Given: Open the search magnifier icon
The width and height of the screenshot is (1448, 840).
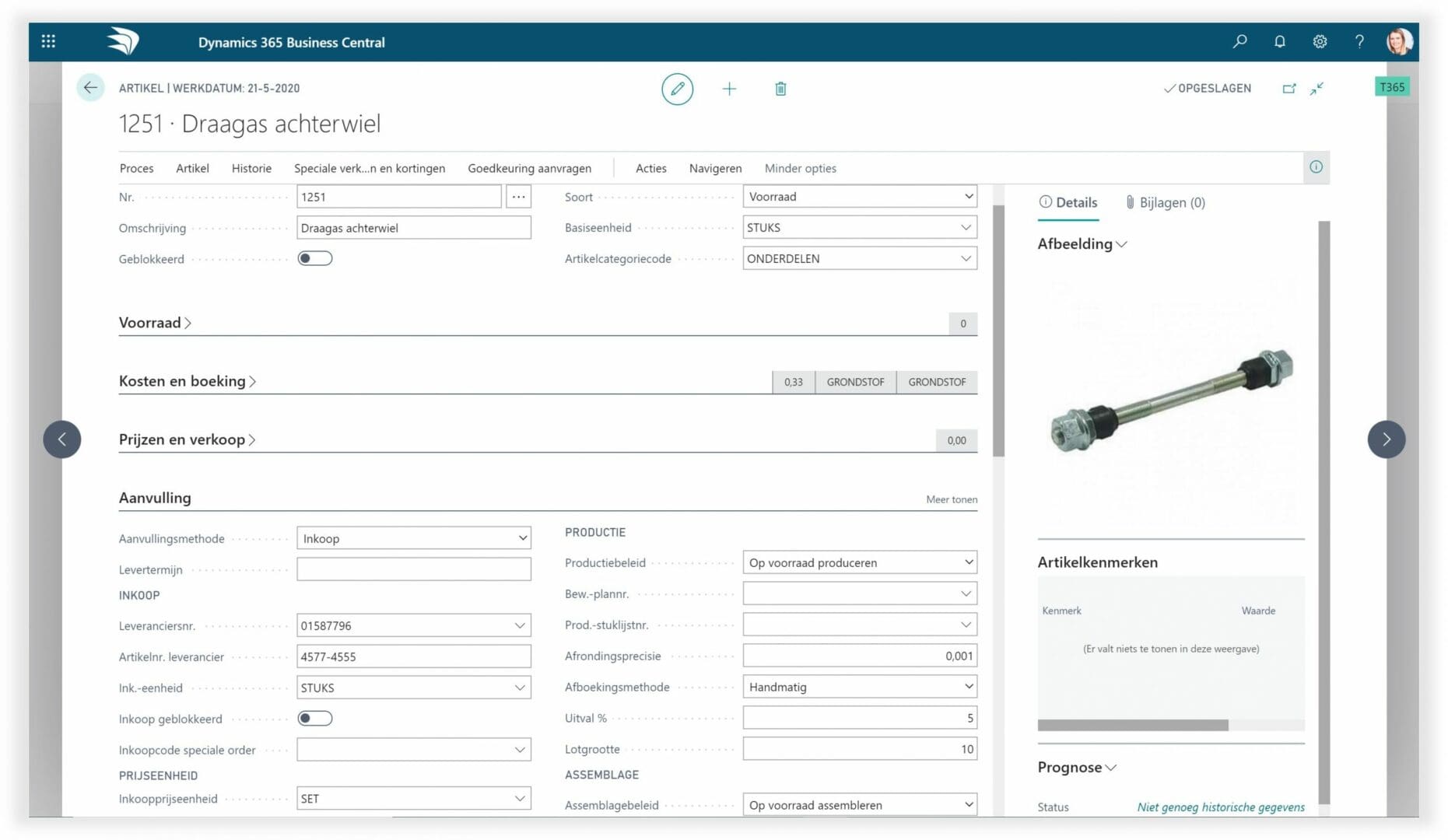Looking at the screenshot, I should 1239,41.
